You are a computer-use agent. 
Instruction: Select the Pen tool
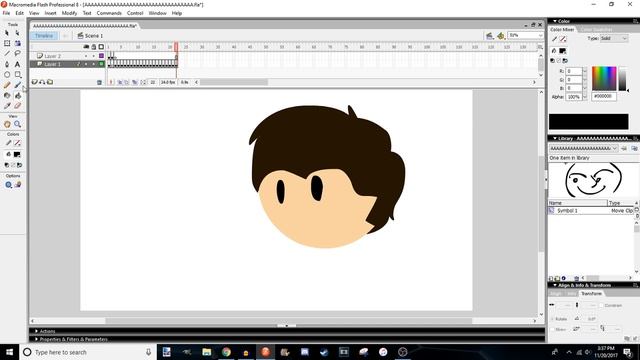click(7, 64)
